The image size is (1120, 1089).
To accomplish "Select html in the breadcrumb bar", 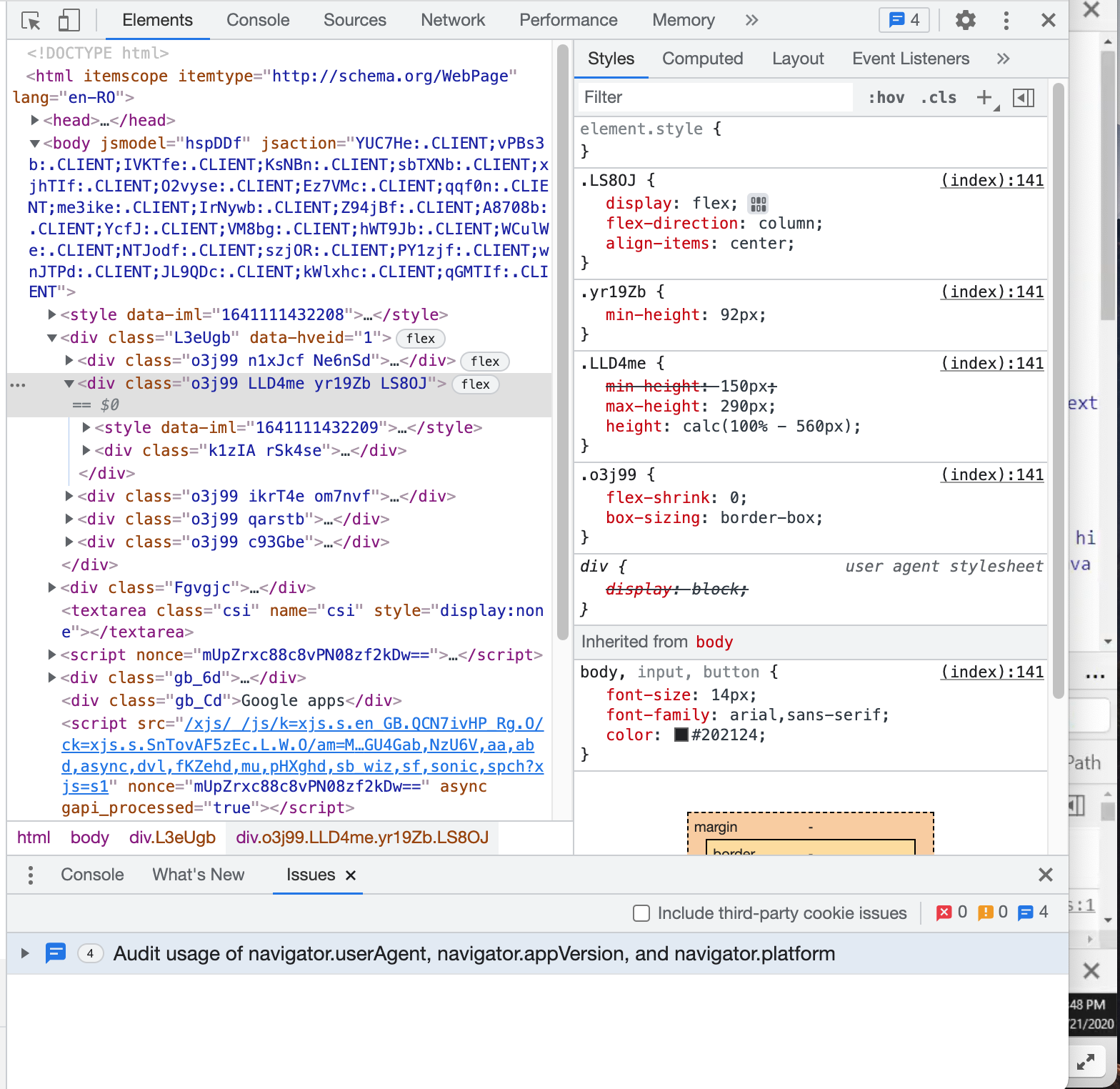I will 34,837.
